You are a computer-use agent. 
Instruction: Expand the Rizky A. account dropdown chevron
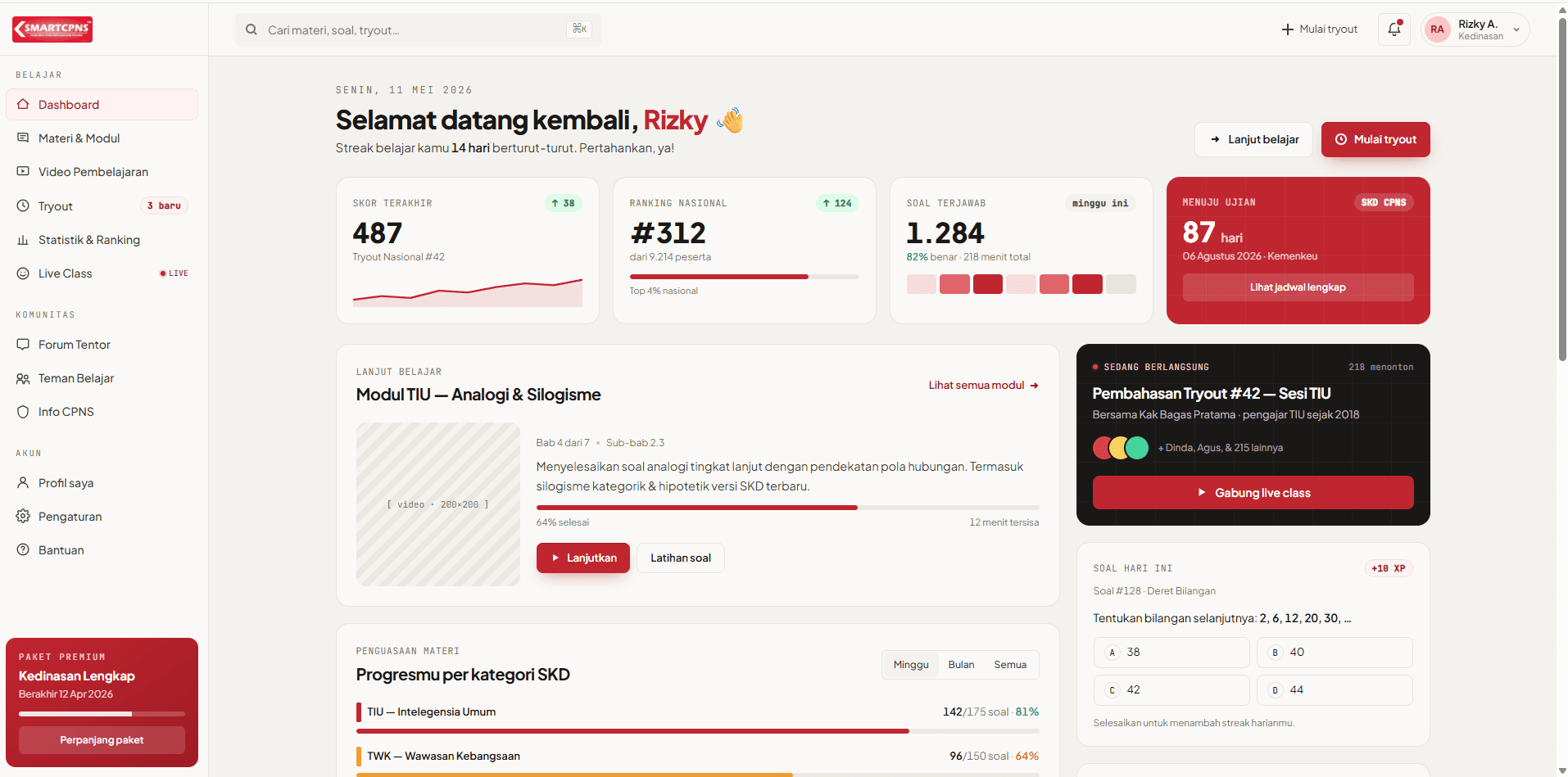(1516, 30)
